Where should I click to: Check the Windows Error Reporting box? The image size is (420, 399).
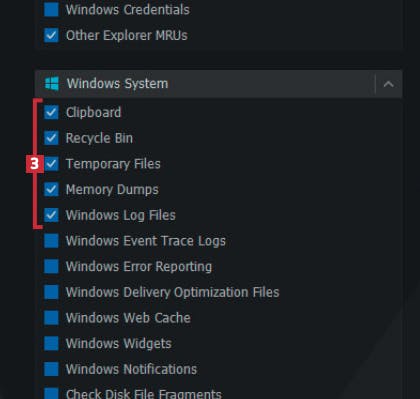click(x=51, y=266)
